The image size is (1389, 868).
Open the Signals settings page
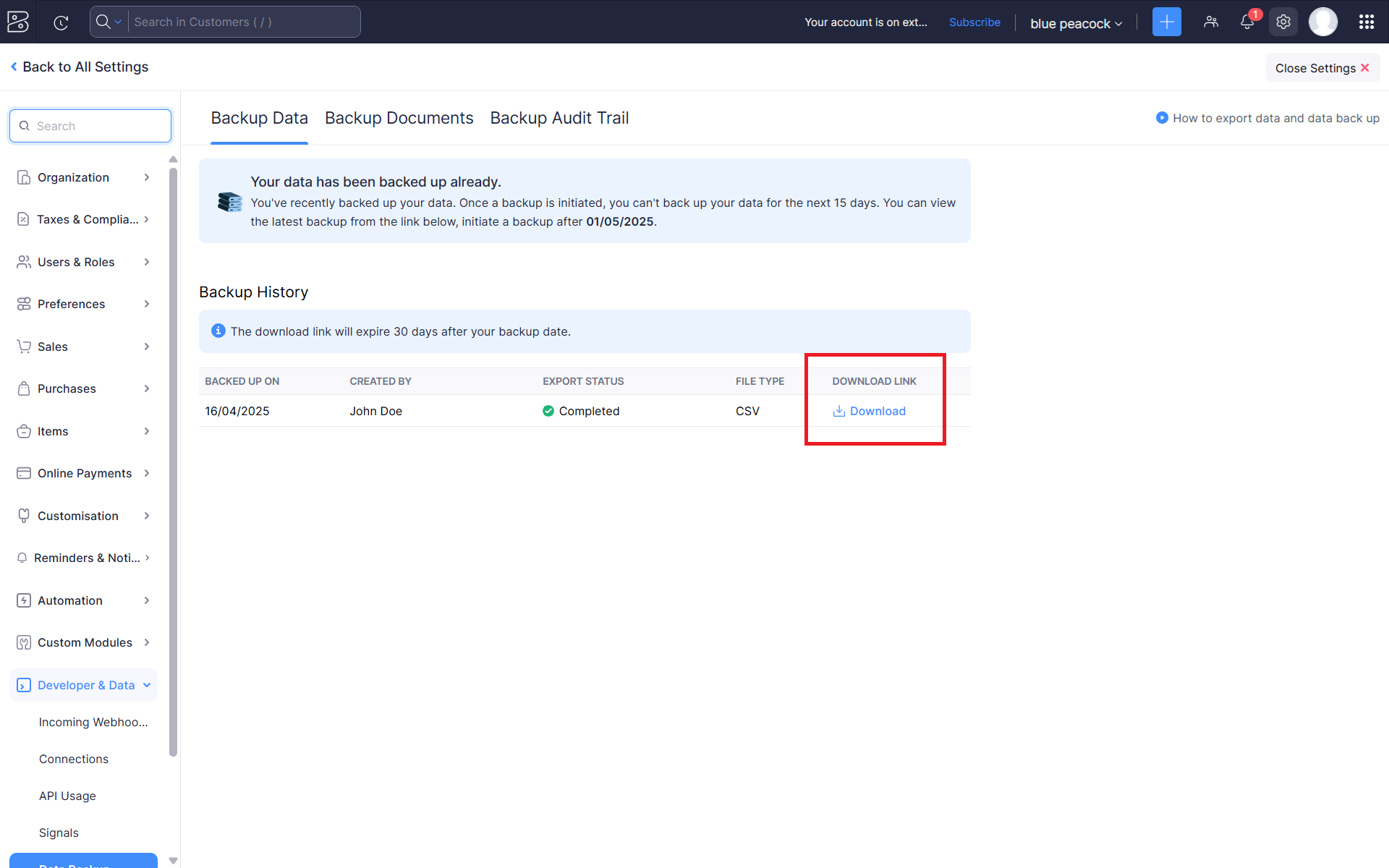point(59,833)
